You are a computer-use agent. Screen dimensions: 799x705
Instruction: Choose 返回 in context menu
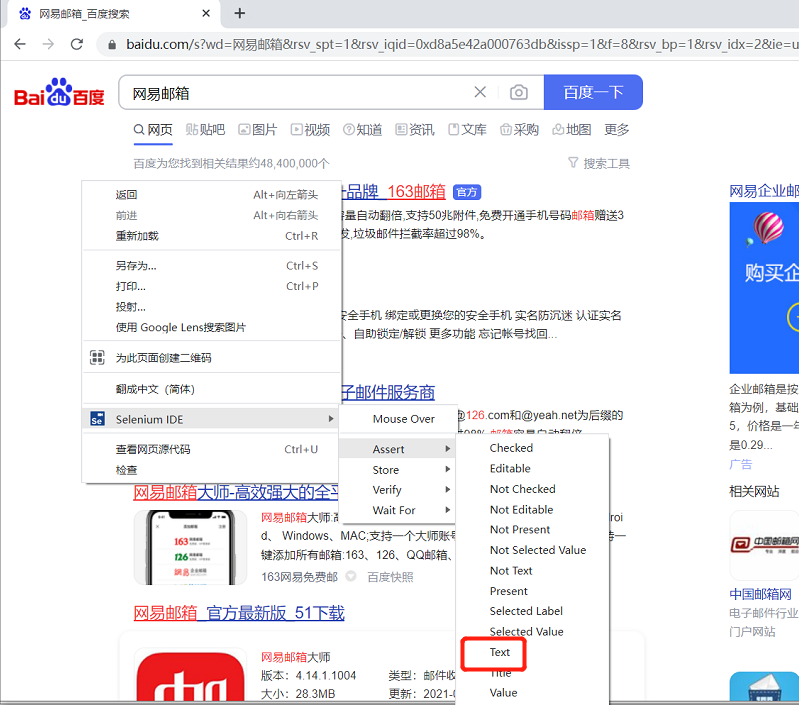pos(211,195)
